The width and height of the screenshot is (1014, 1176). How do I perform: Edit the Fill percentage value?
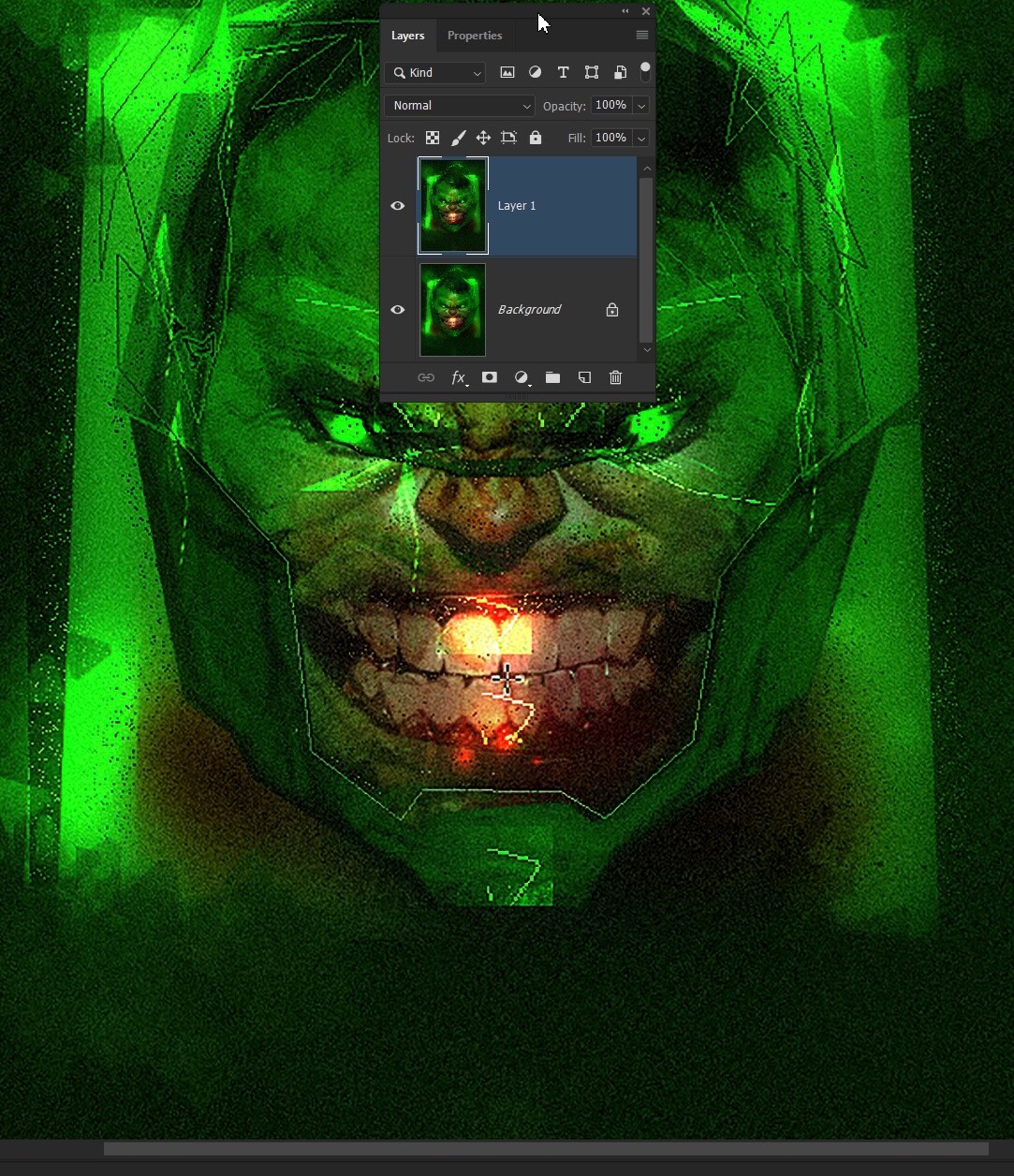tap(612, 138)
